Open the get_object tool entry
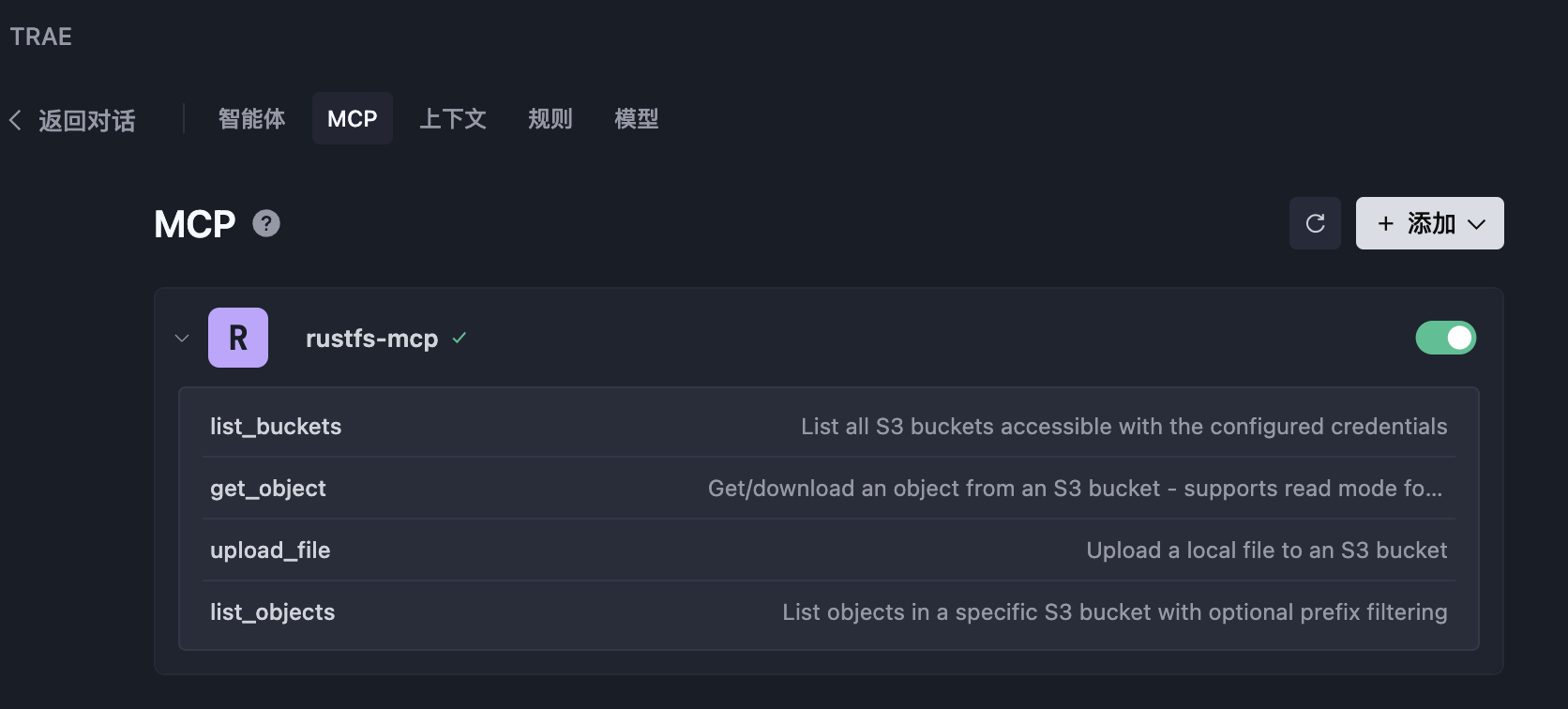The width and height of the screenshot is (1568, 709). click(267, 488)
